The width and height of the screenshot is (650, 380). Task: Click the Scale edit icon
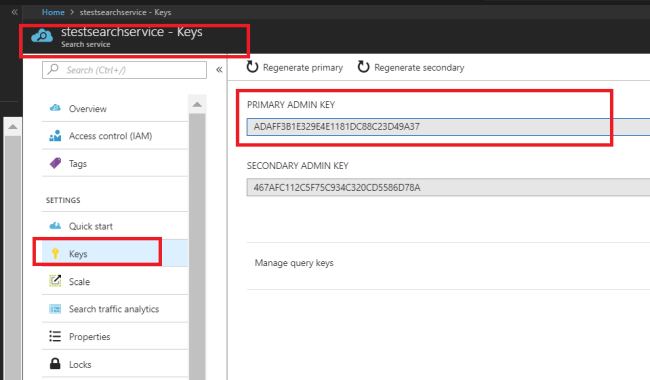coord(55,281)
